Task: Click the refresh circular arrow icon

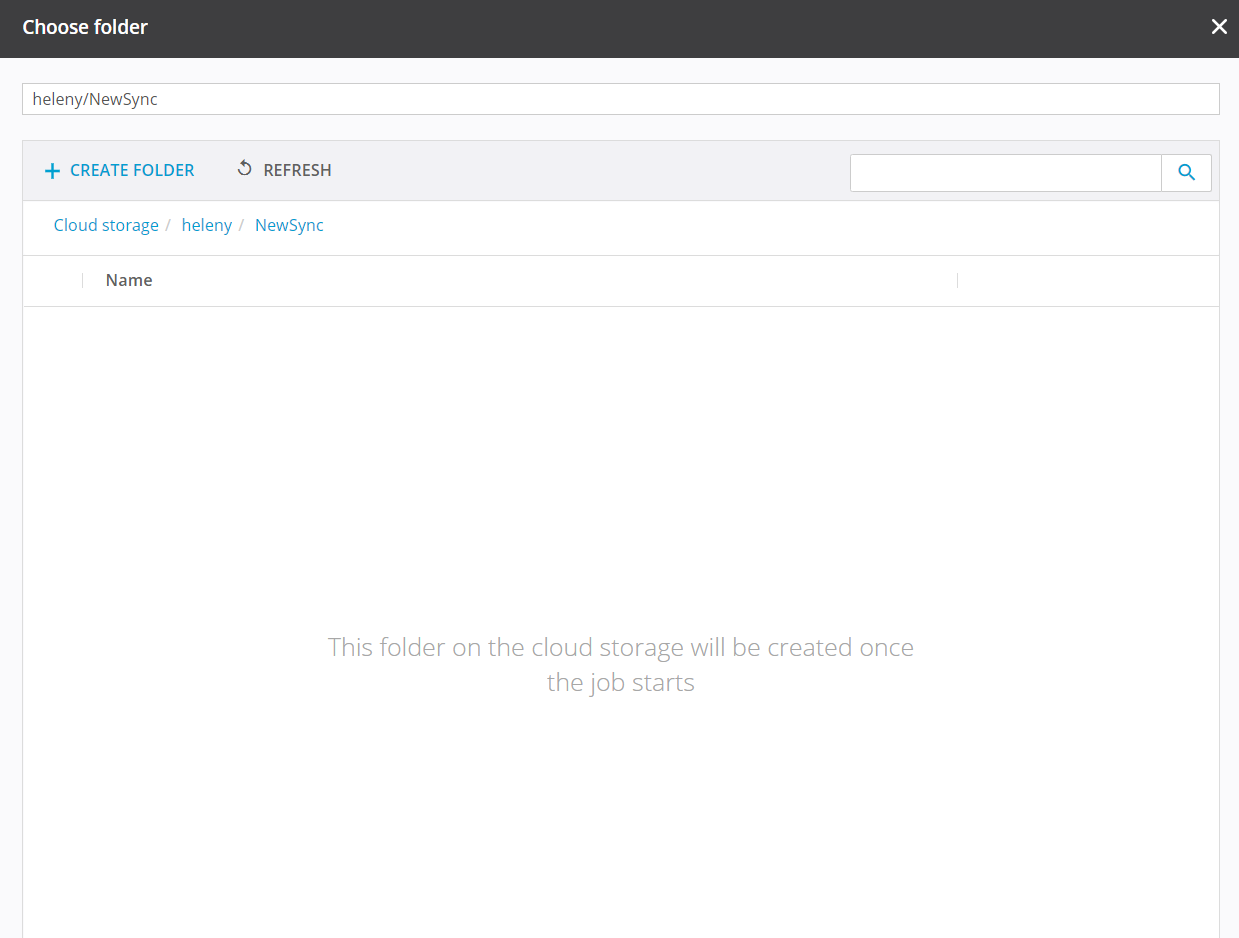Action: (244, 169)
